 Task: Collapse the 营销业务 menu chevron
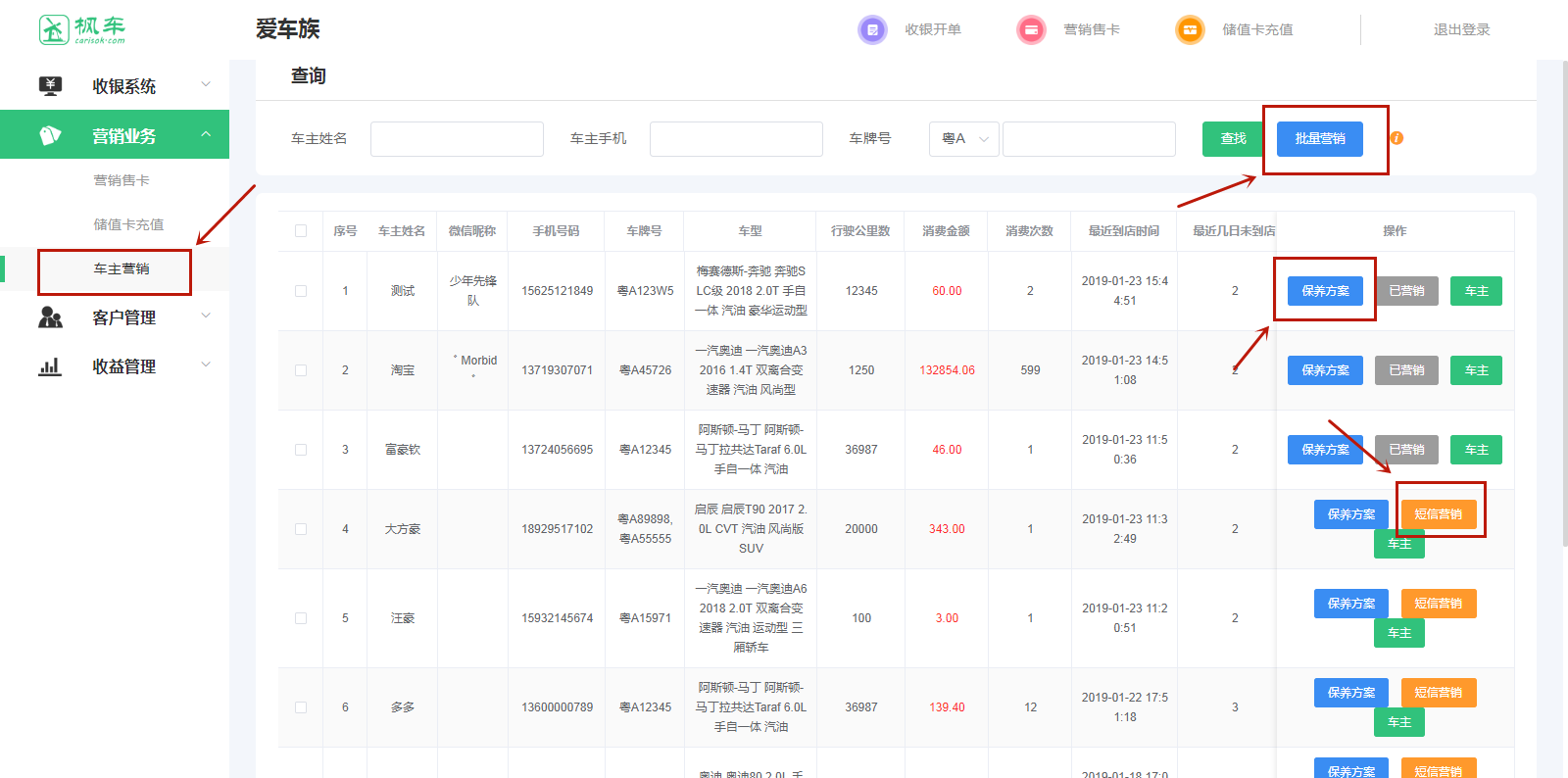206,134
